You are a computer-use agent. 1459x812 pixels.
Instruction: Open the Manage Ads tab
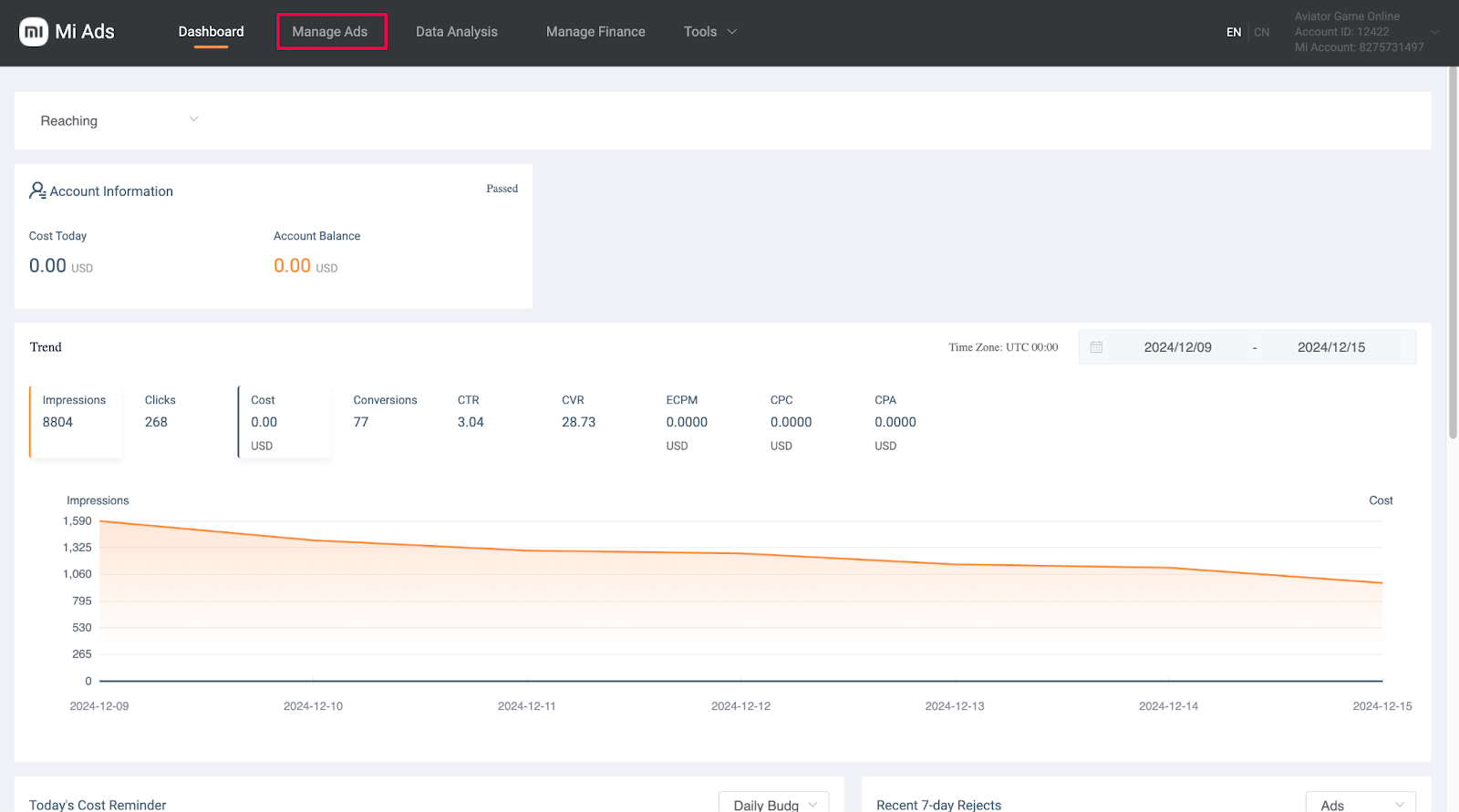click(x=330, y=32)
